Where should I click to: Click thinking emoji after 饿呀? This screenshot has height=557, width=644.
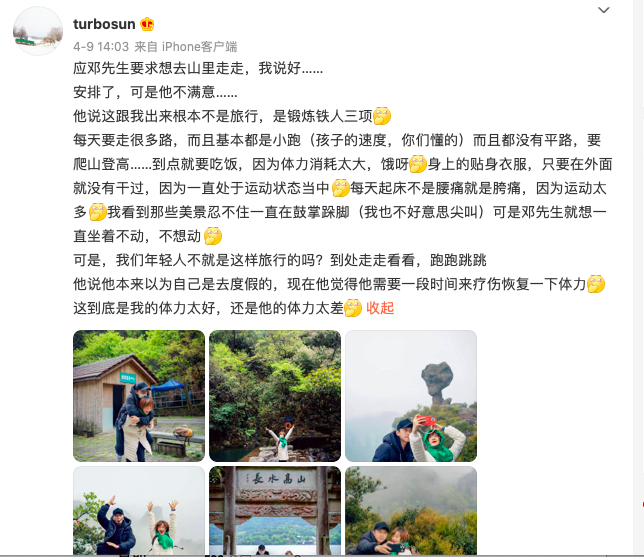pyautogui.click(x=418, y=164)
